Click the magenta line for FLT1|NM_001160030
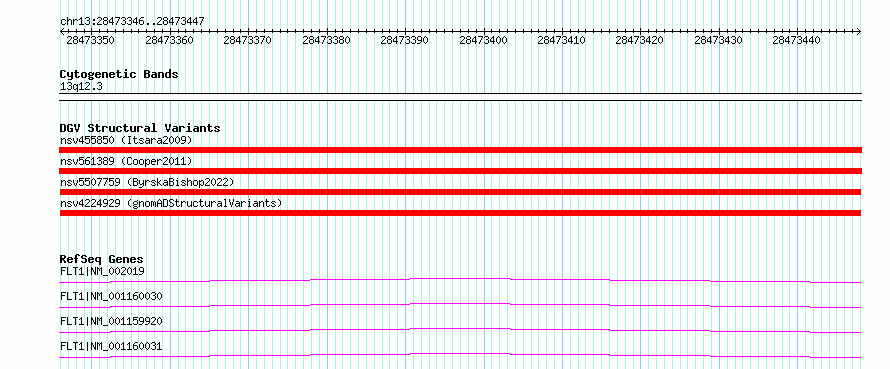This screenshot has width=890, height=369. click(460, 305)
